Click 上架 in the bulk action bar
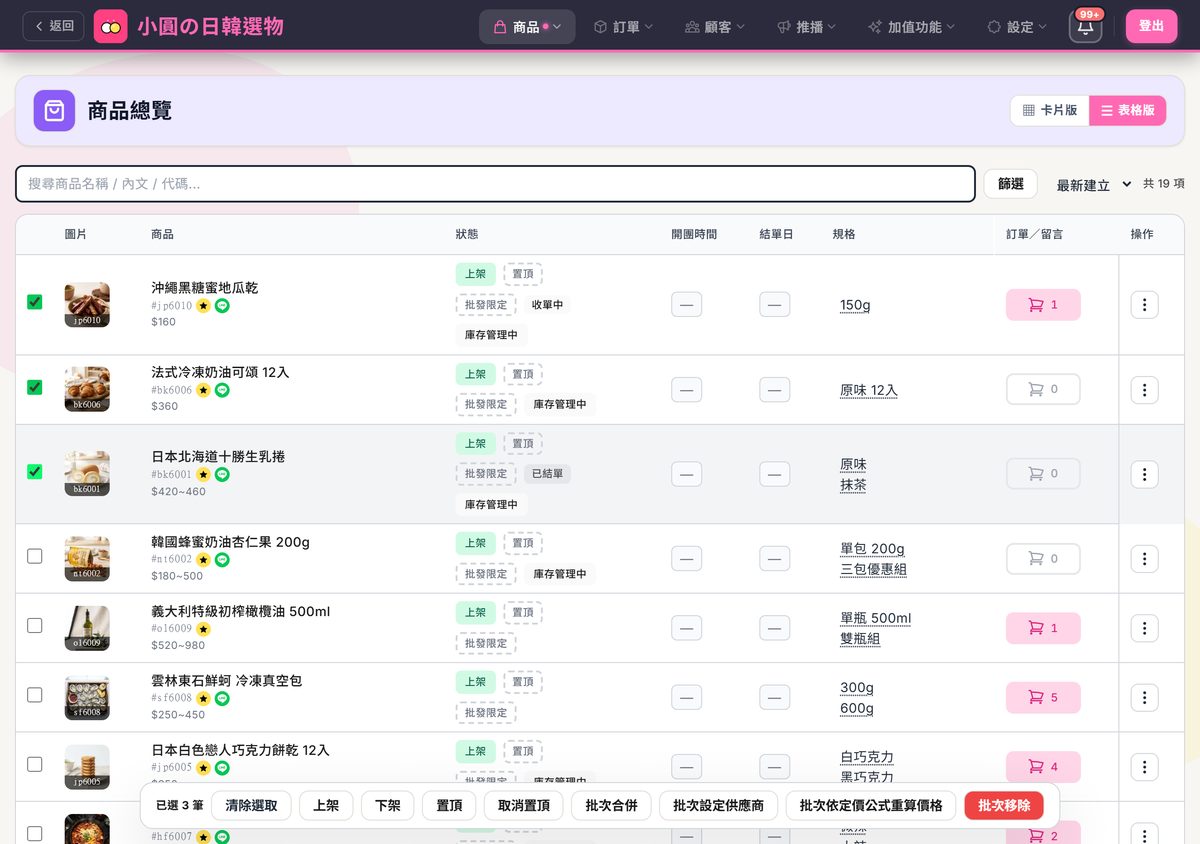Screen dimensions: 1200x844 tap(326, 805)
